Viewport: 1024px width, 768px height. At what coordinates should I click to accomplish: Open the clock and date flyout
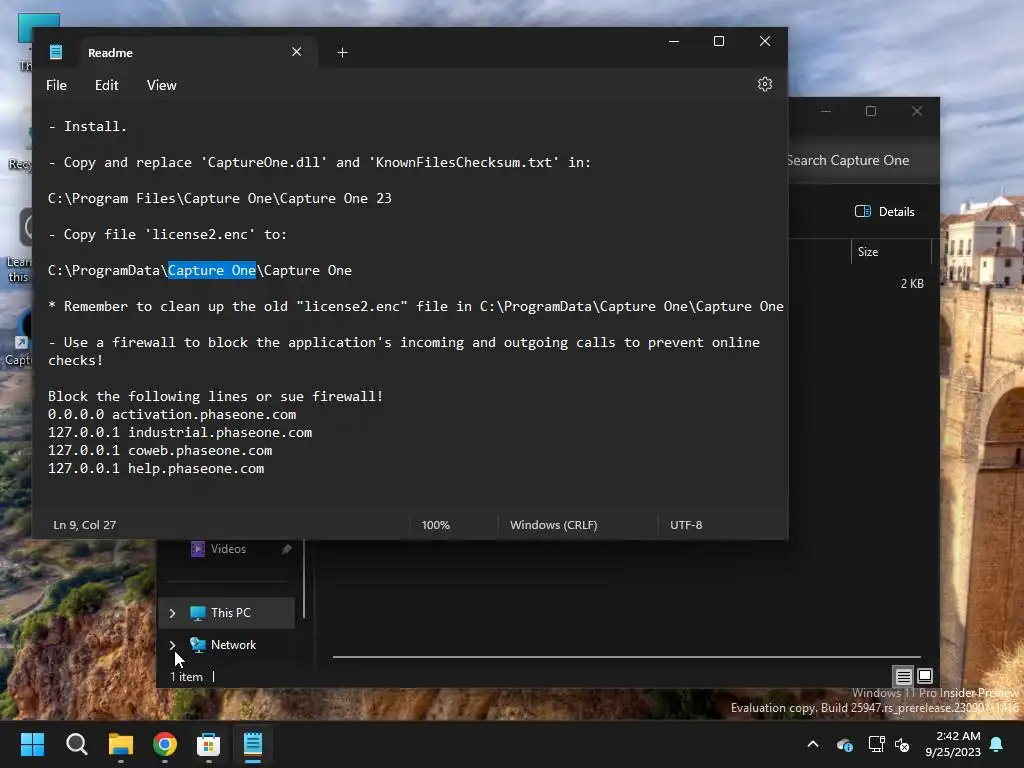pos(953,744)
